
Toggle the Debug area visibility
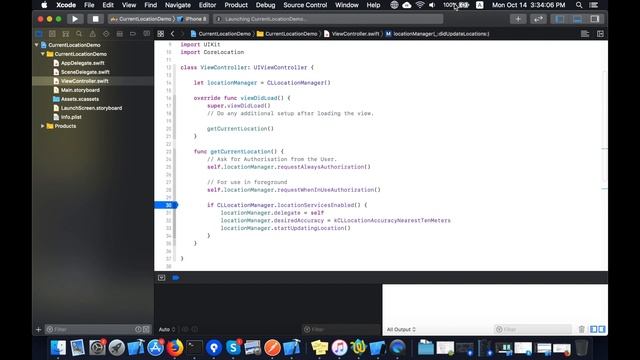(577, 19)
